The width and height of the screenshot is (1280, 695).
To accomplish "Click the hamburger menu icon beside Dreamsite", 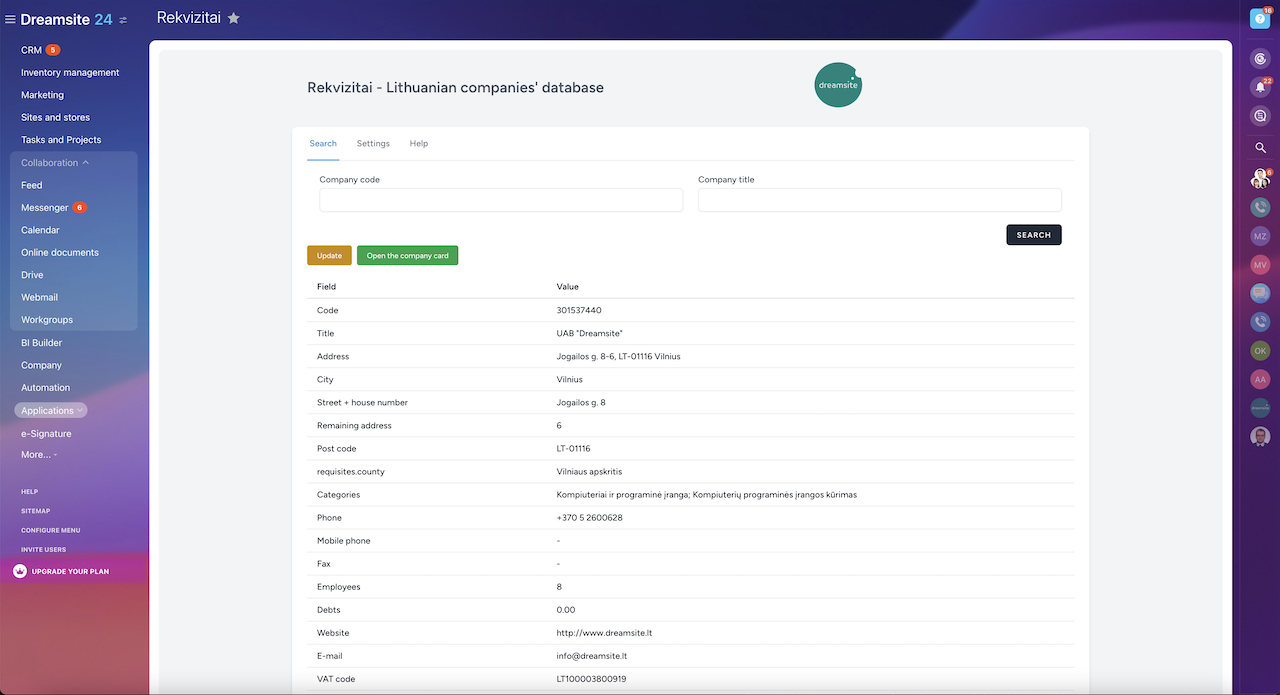I will click(11, 19).
